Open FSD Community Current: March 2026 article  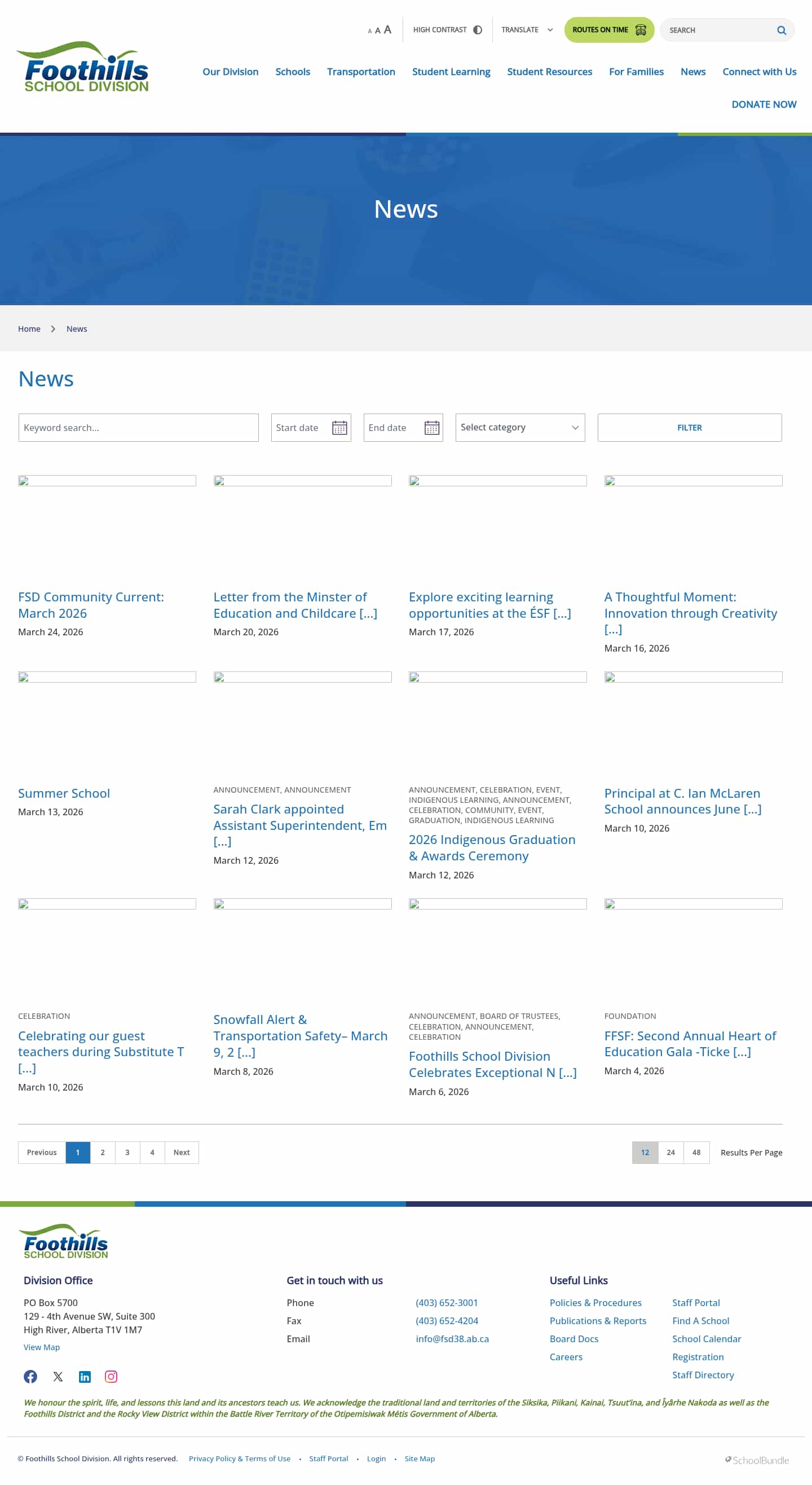(91, 605)
